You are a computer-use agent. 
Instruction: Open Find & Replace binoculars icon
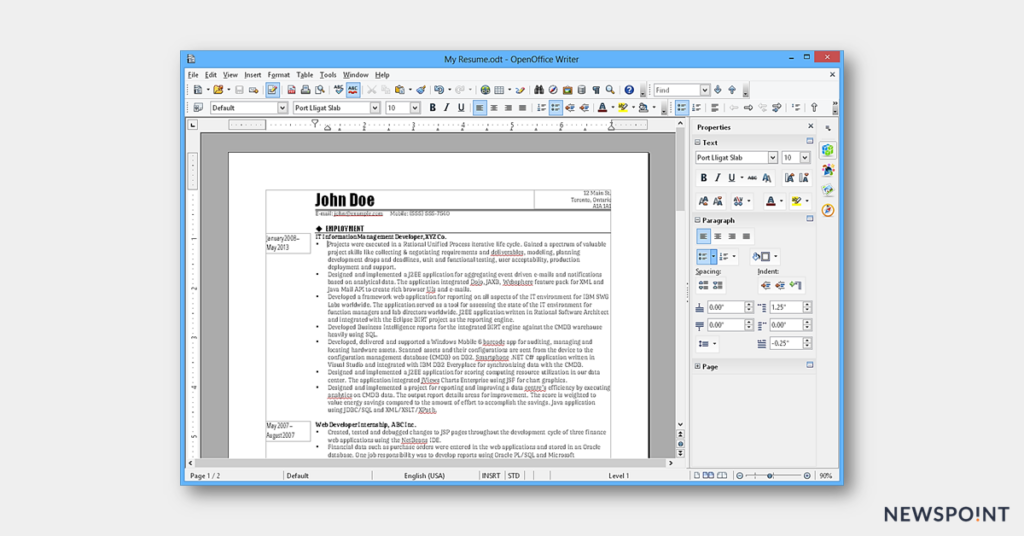coord(539,90)
